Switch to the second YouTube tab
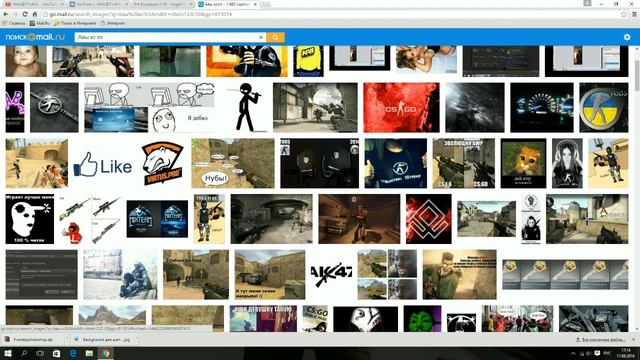This screenshot has width=640, height=360. pyautogui.click(x=99, y=4)
